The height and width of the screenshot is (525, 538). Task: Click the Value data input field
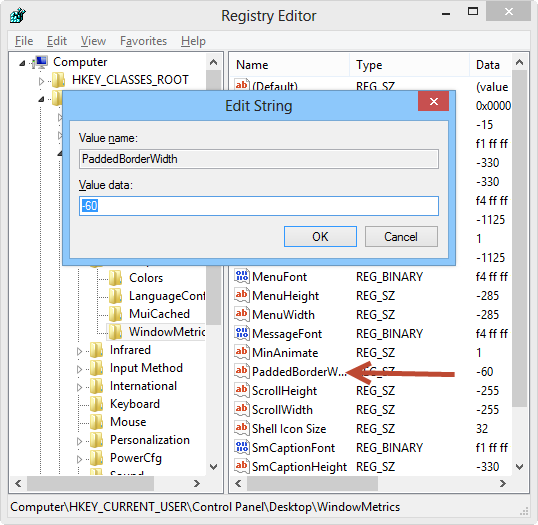[x=259, y=206]
